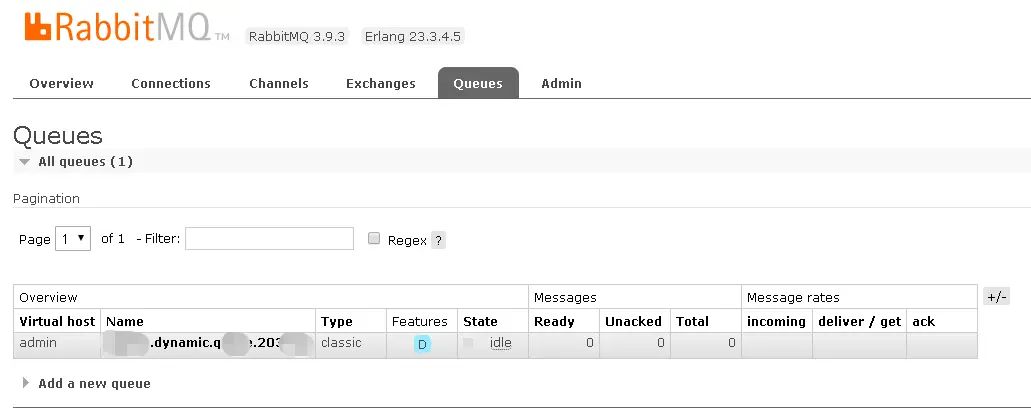Viewport: 1031px width, 408px height.
Task: Open the Page number dropdown
Action: click(x=73, y=239)
